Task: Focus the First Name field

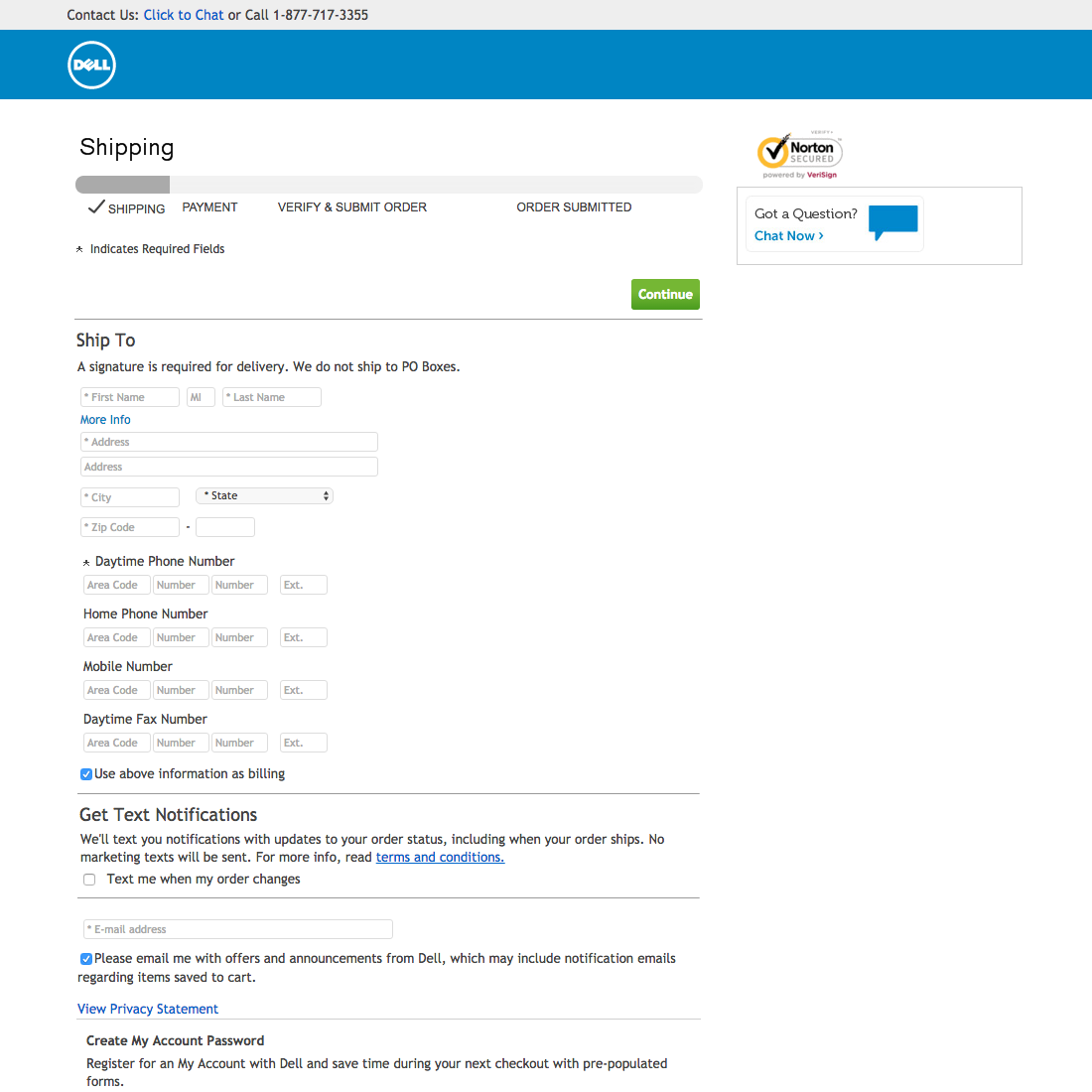Action: 130,397
